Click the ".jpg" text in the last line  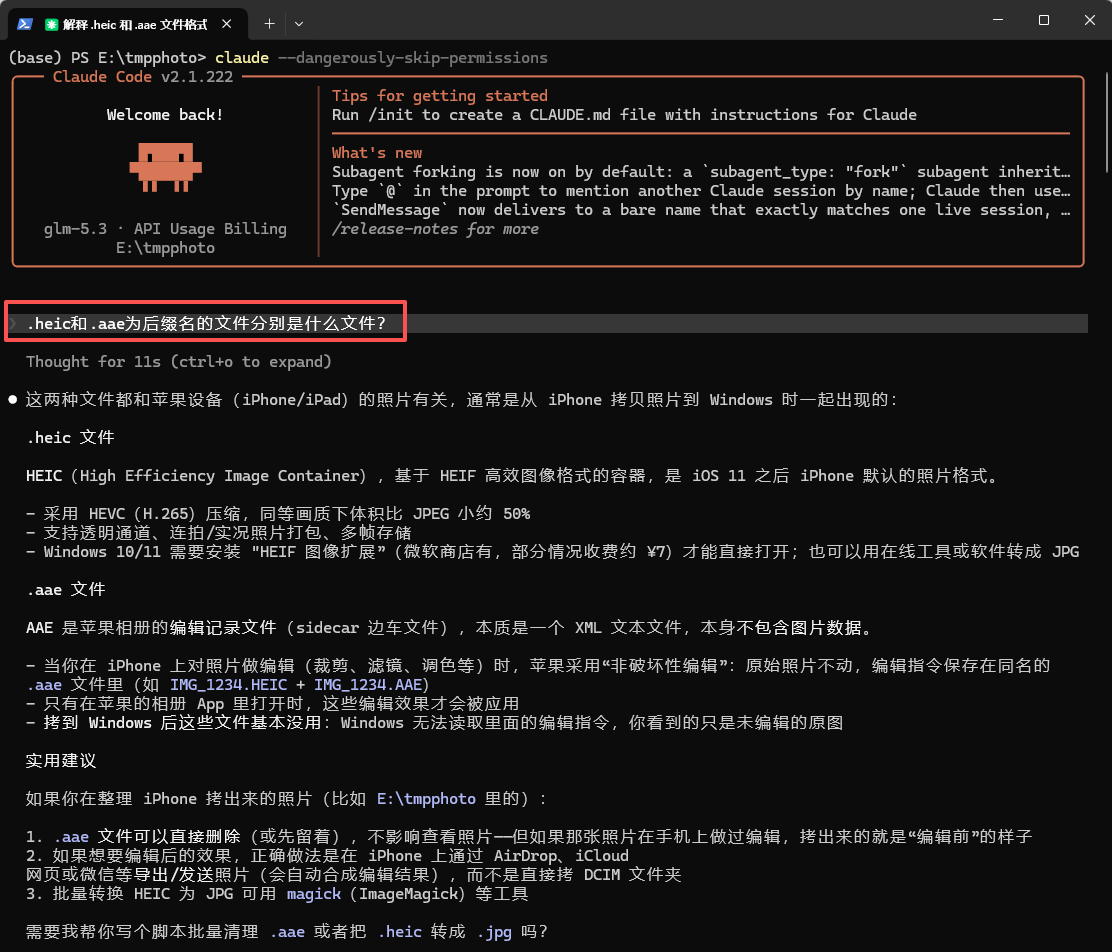pyautogui.click(x=494, y=931)
